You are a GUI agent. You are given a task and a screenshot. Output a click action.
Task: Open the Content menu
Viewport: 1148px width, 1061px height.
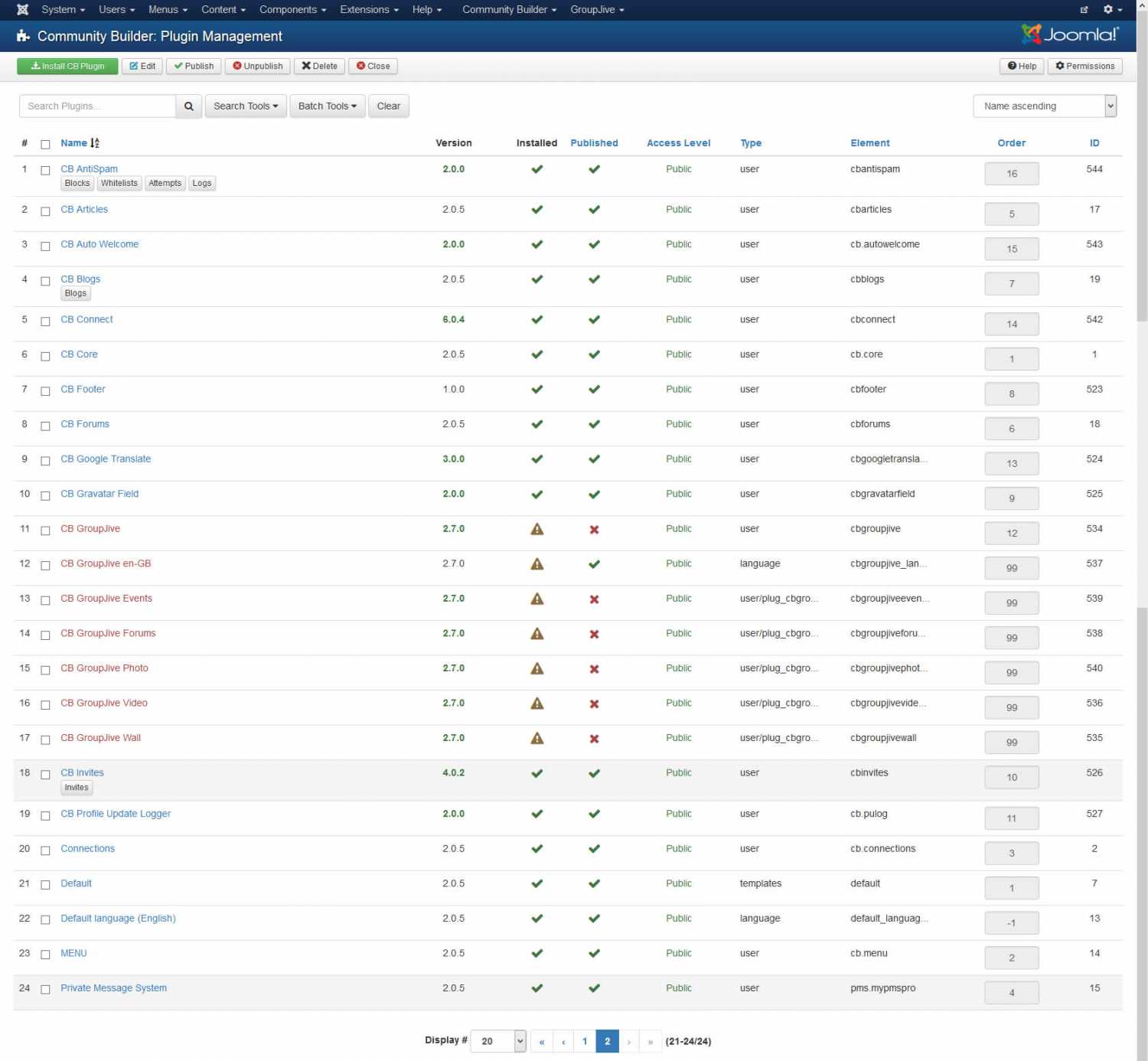click(x=223, y=10)
